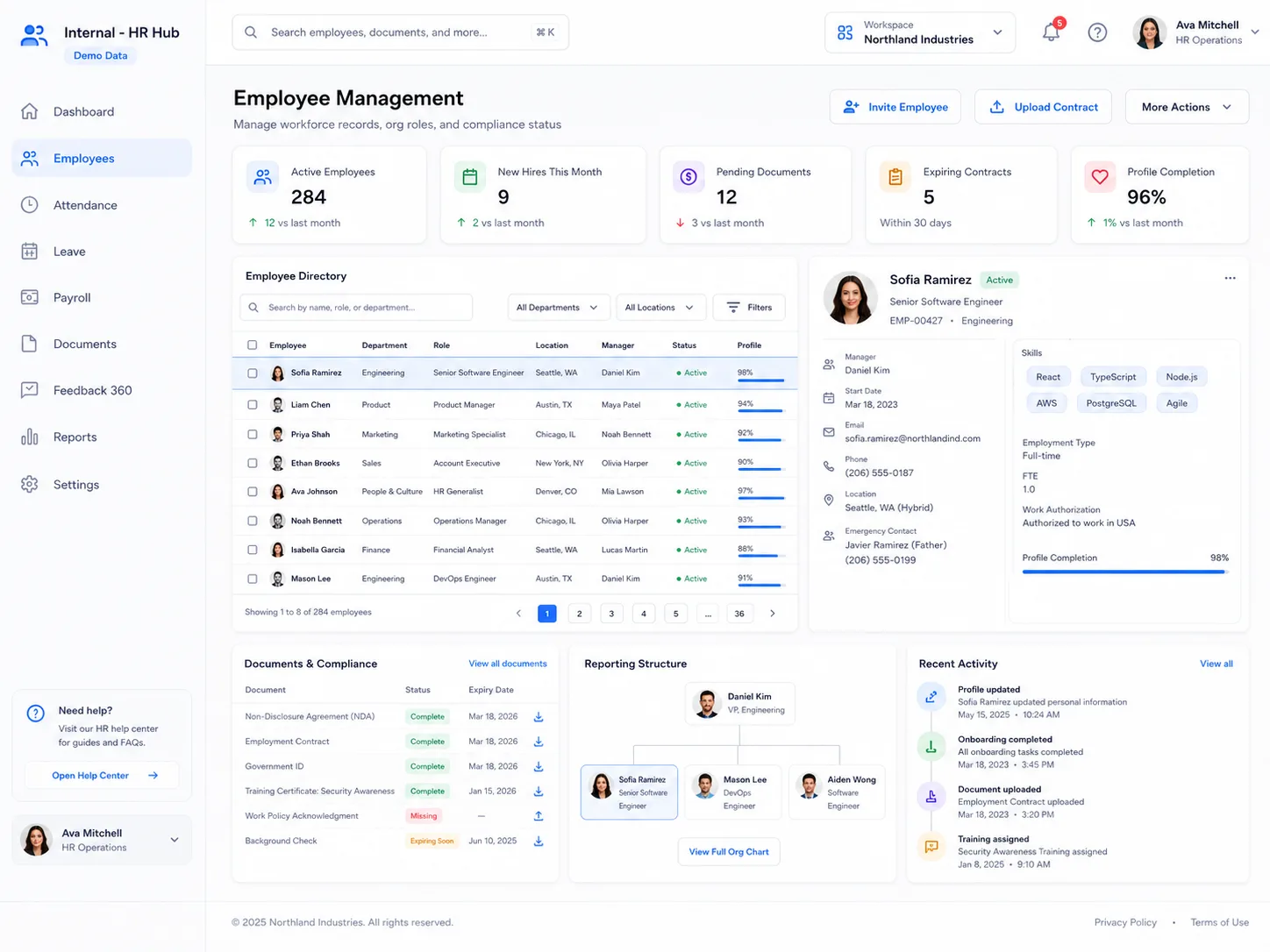Tick the select-all checkbox in the table header
This screenshot has height=952, width=1270.
pyautogui.click(x=253, y=345)
